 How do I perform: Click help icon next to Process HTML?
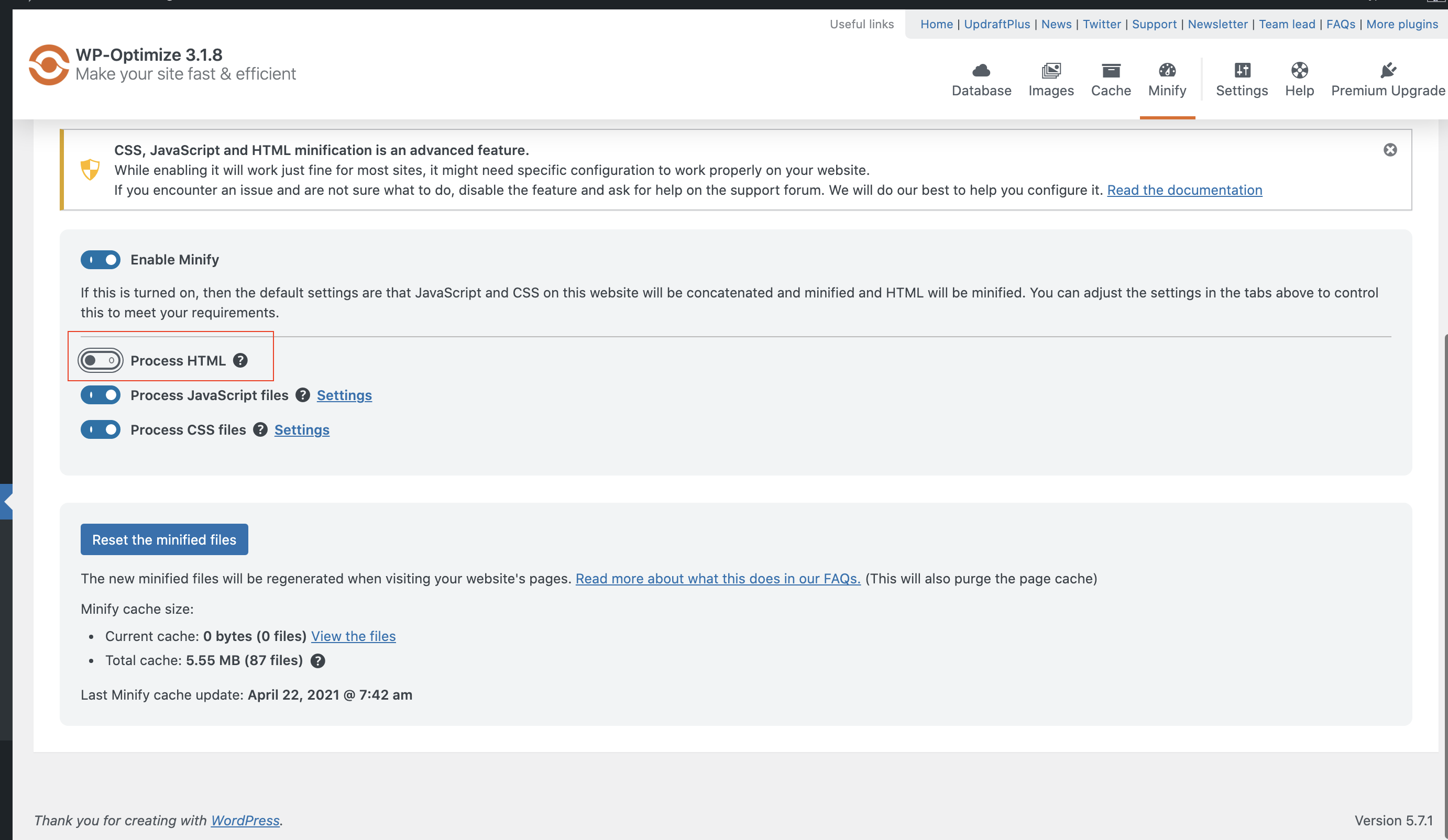coord(240,360)
